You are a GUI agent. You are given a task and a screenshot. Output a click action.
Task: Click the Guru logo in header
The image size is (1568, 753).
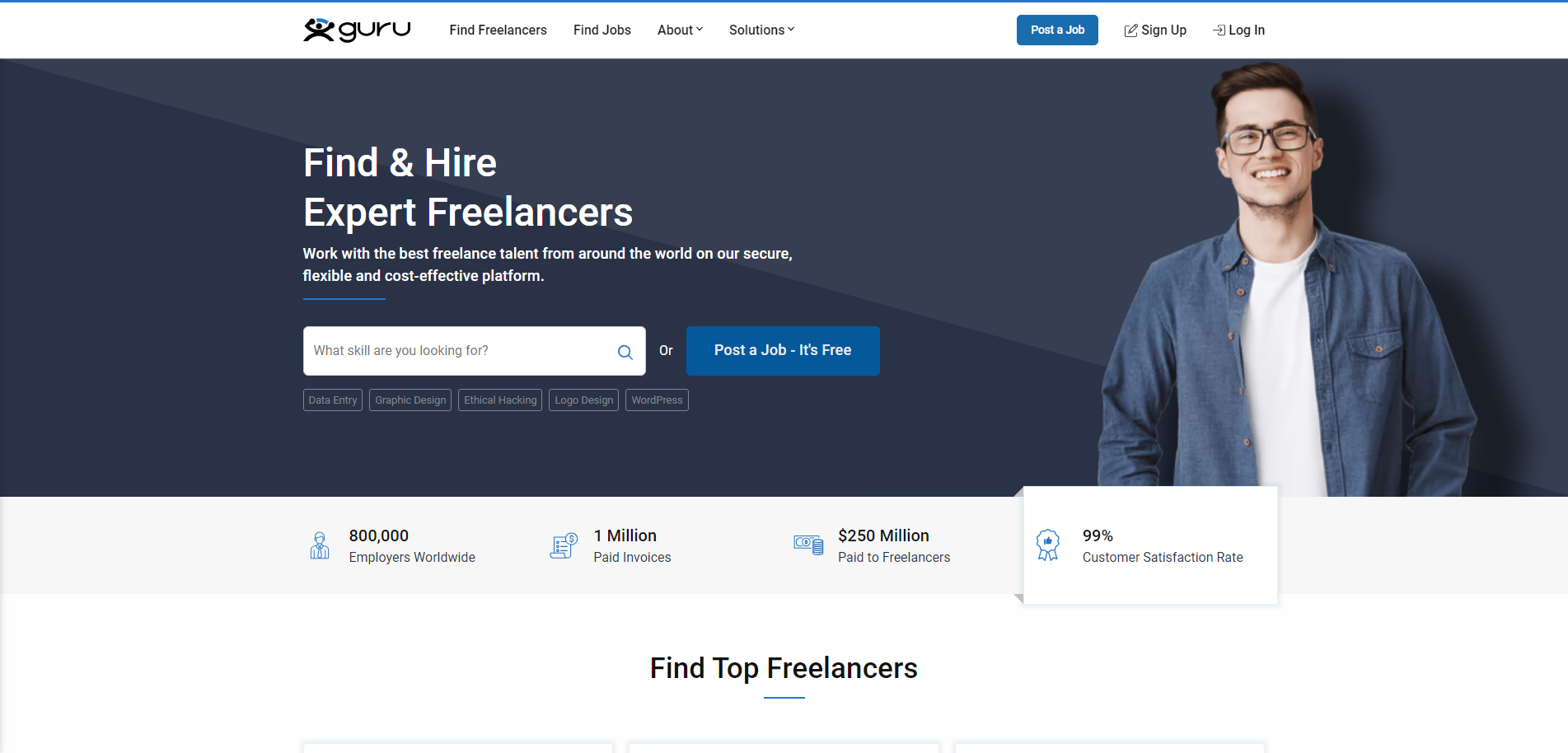(357, 30)
